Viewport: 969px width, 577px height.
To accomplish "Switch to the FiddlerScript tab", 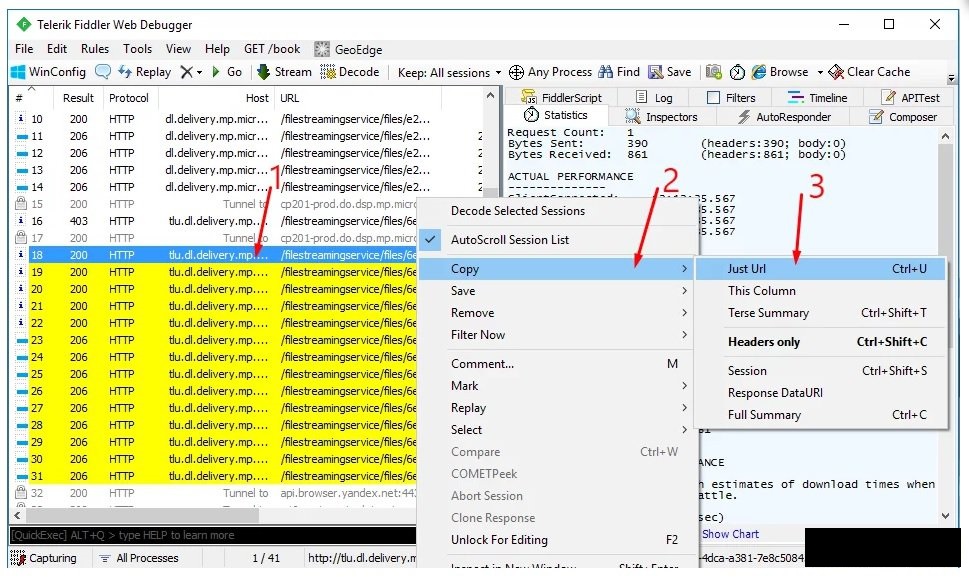I will tap(561, 98).
